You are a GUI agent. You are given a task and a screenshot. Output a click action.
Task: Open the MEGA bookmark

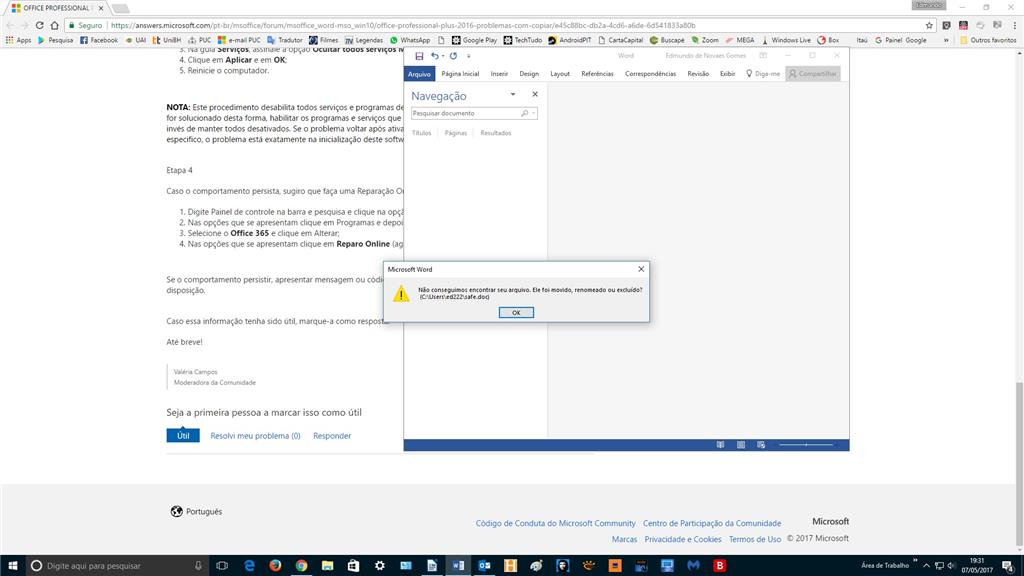point(740,40)
